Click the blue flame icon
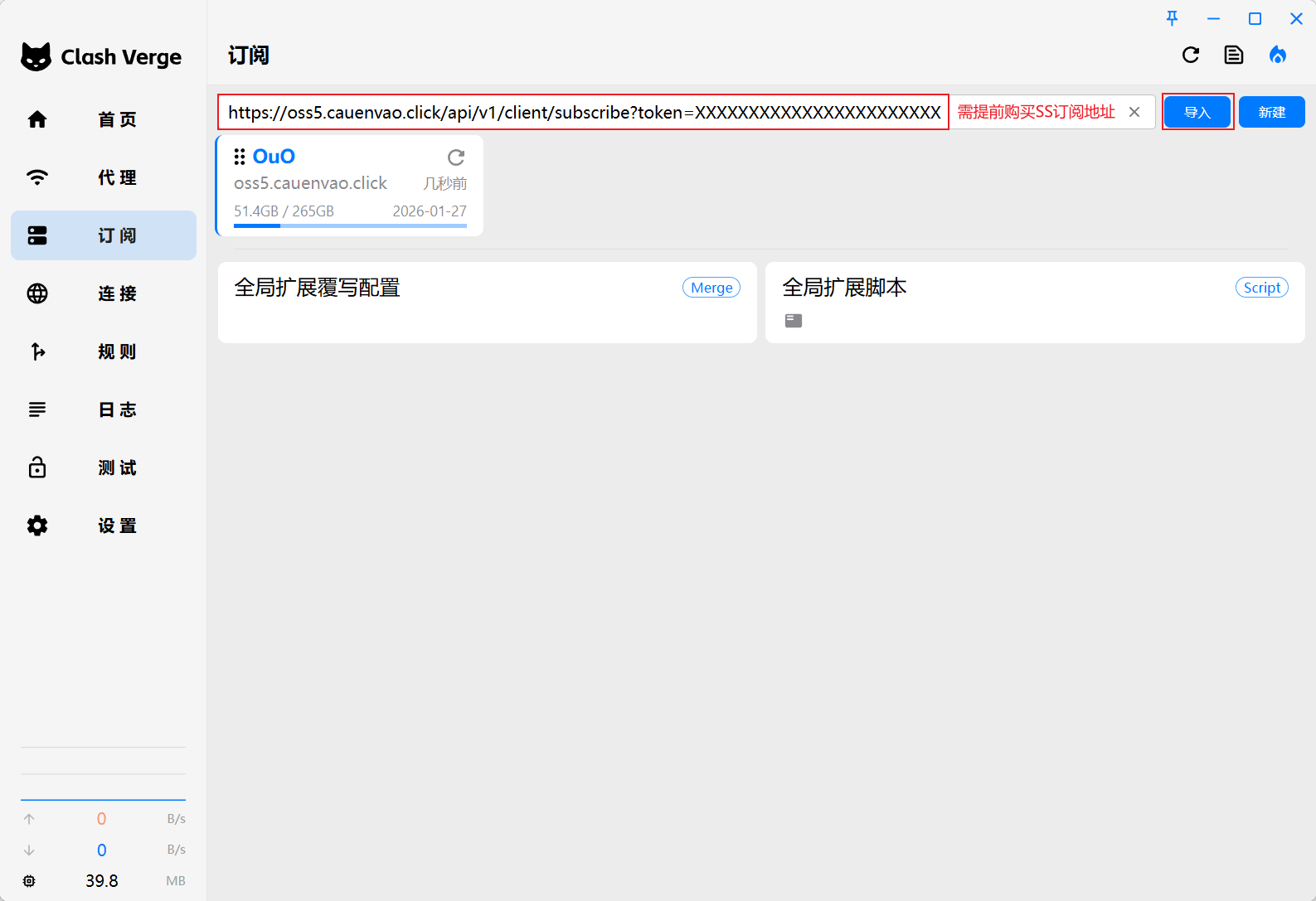Viewport: 1316px width, 901px height. click(1278, 55)
